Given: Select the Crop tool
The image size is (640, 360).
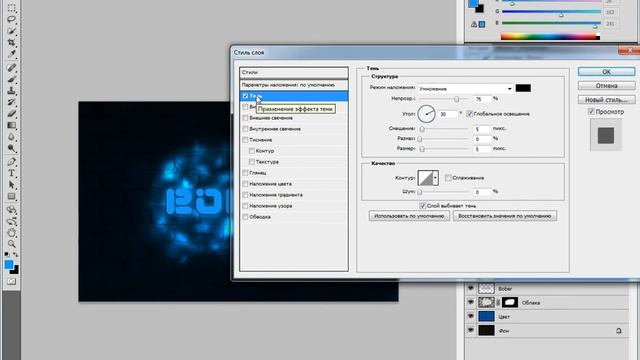Looking at the screenshot, I should coord(11,42).
